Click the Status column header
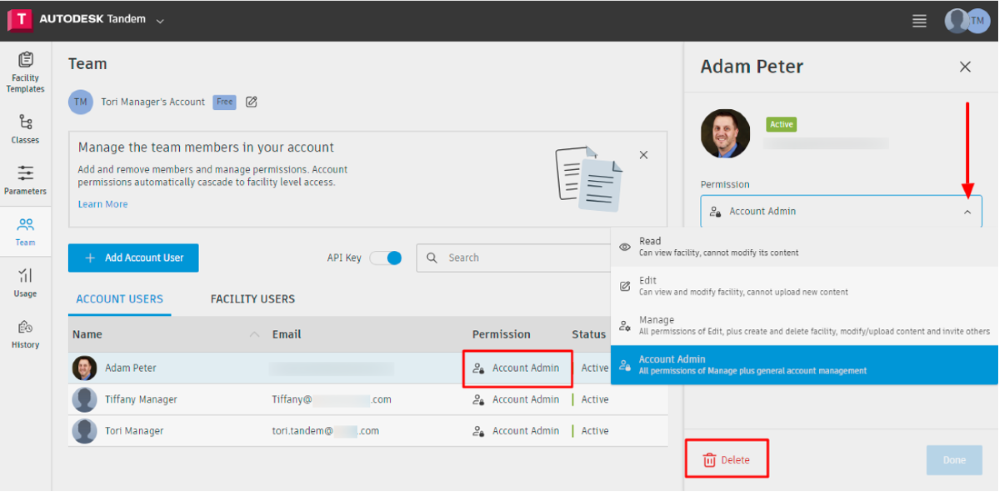1000x492 pixels. coord(589,334)
